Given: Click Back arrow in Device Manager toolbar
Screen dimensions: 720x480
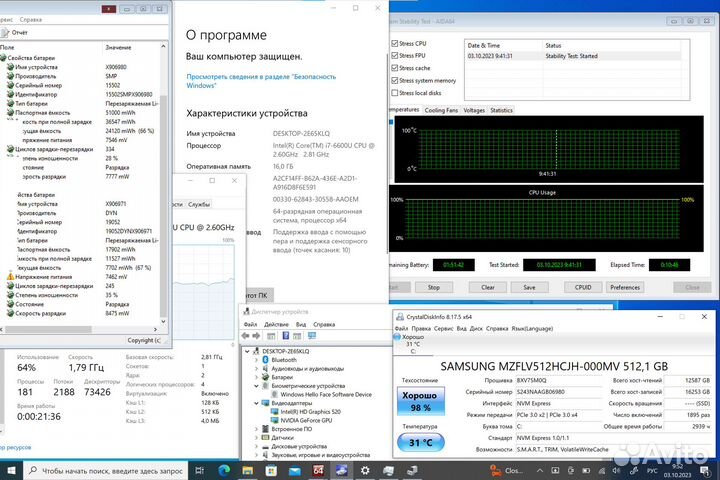Looking at the screenshot, I should [246, 336].
